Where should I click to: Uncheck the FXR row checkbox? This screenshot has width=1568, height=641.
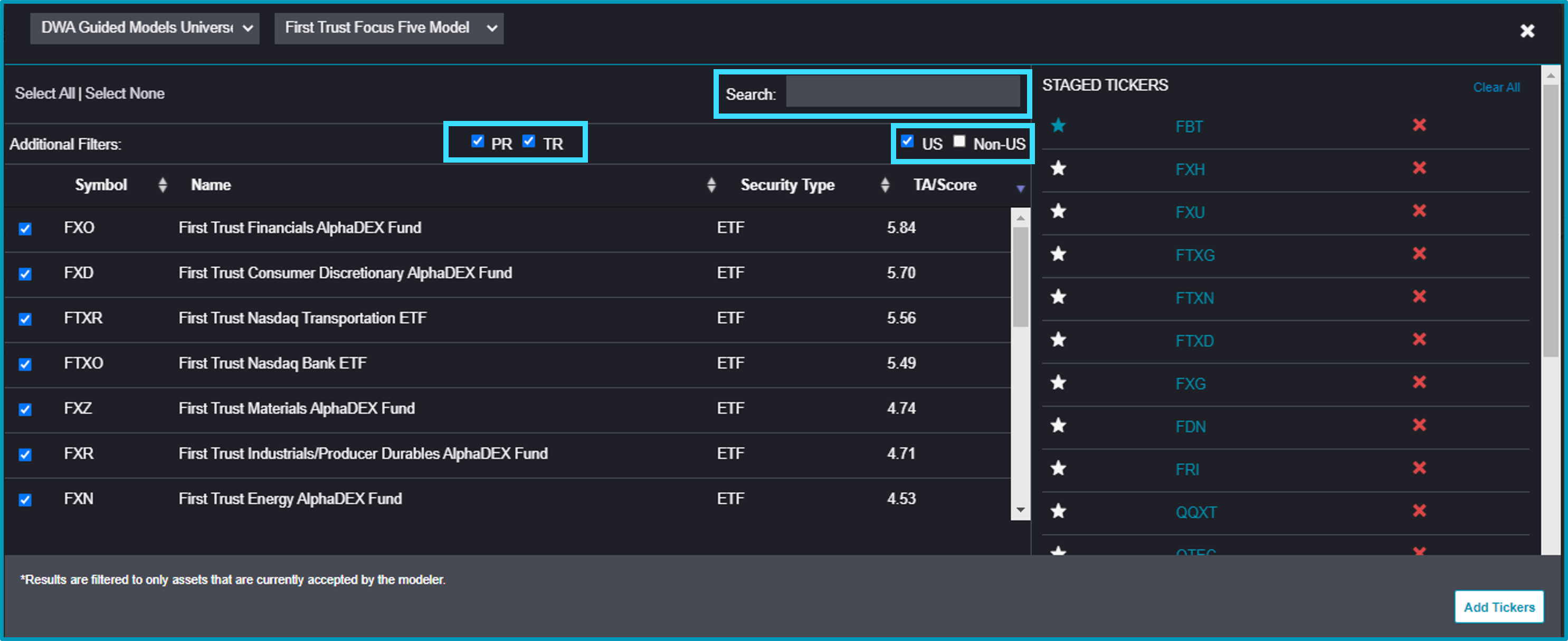[x=25, y=455]
